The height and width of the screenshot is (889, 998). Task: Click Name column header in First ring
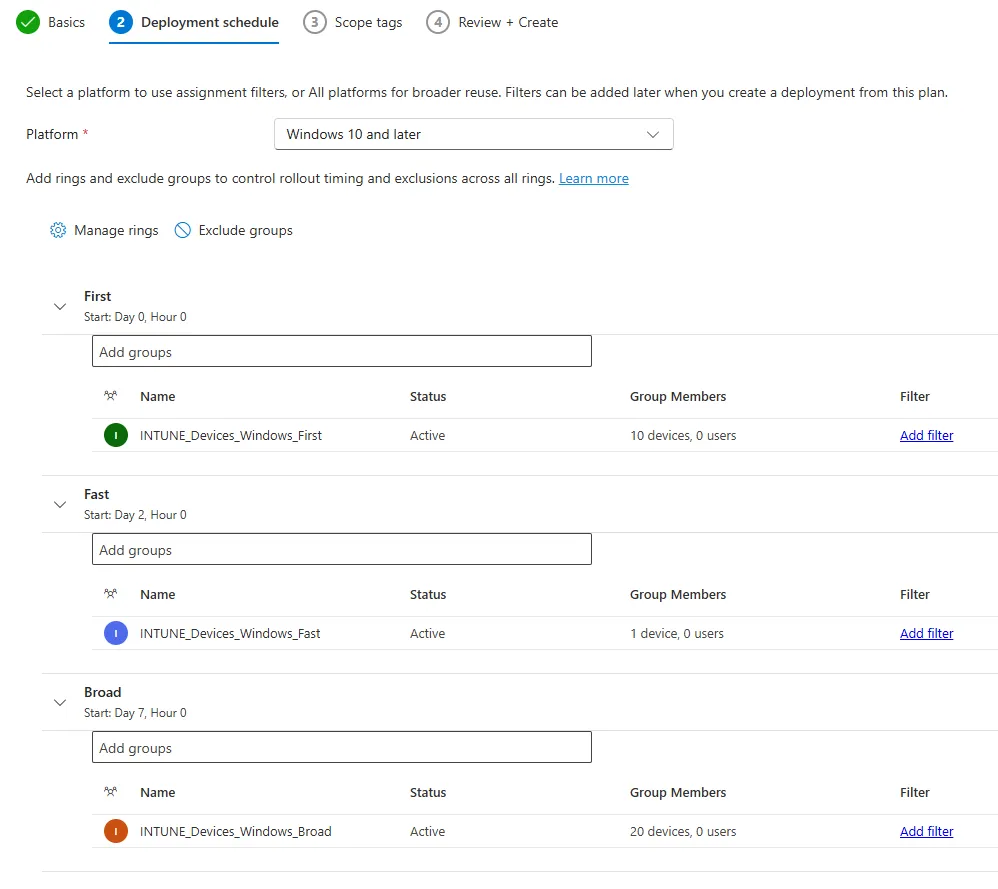coord(157,396)
